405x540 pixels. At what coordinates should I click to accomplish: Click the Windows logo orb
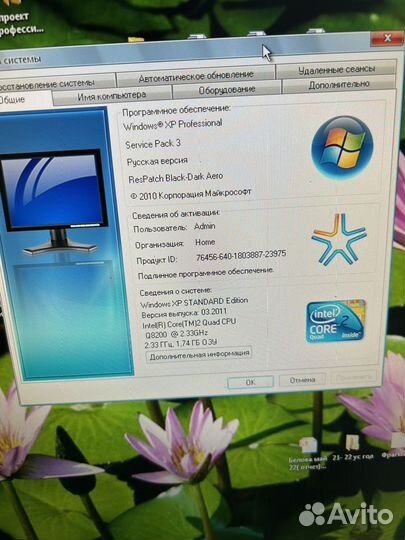[342, 147]
